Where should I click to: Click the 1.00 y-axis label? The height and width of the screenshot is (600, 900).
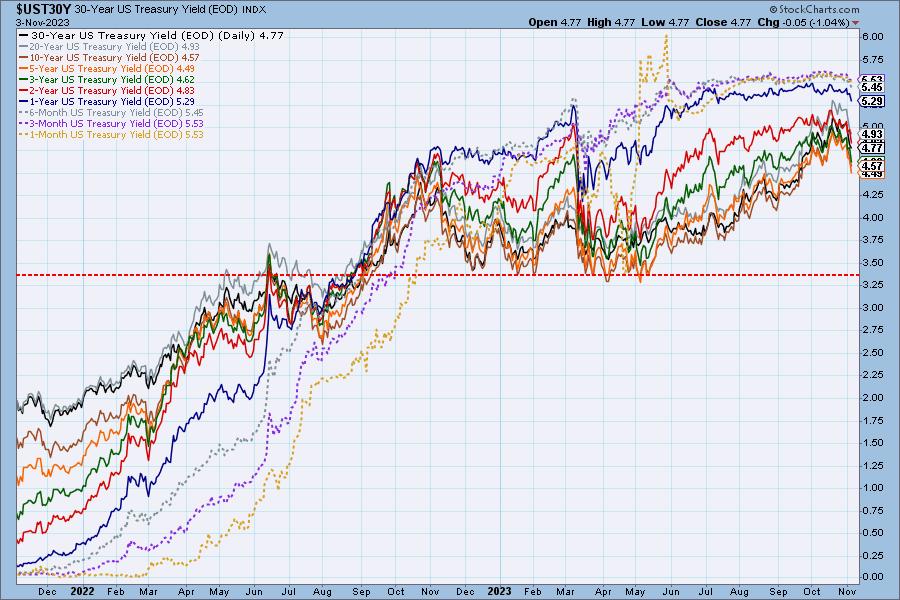pos(872,487)
